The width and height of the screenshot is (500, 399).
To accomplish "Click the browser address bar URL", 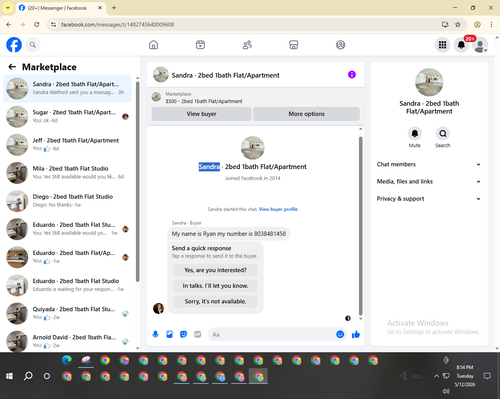I will click(x=117, y=24).
